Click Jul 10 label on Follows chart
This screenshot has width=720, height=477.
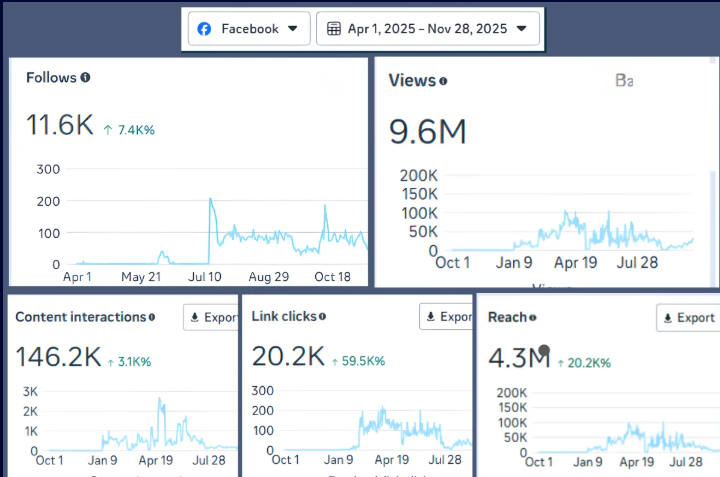(205, 277)
